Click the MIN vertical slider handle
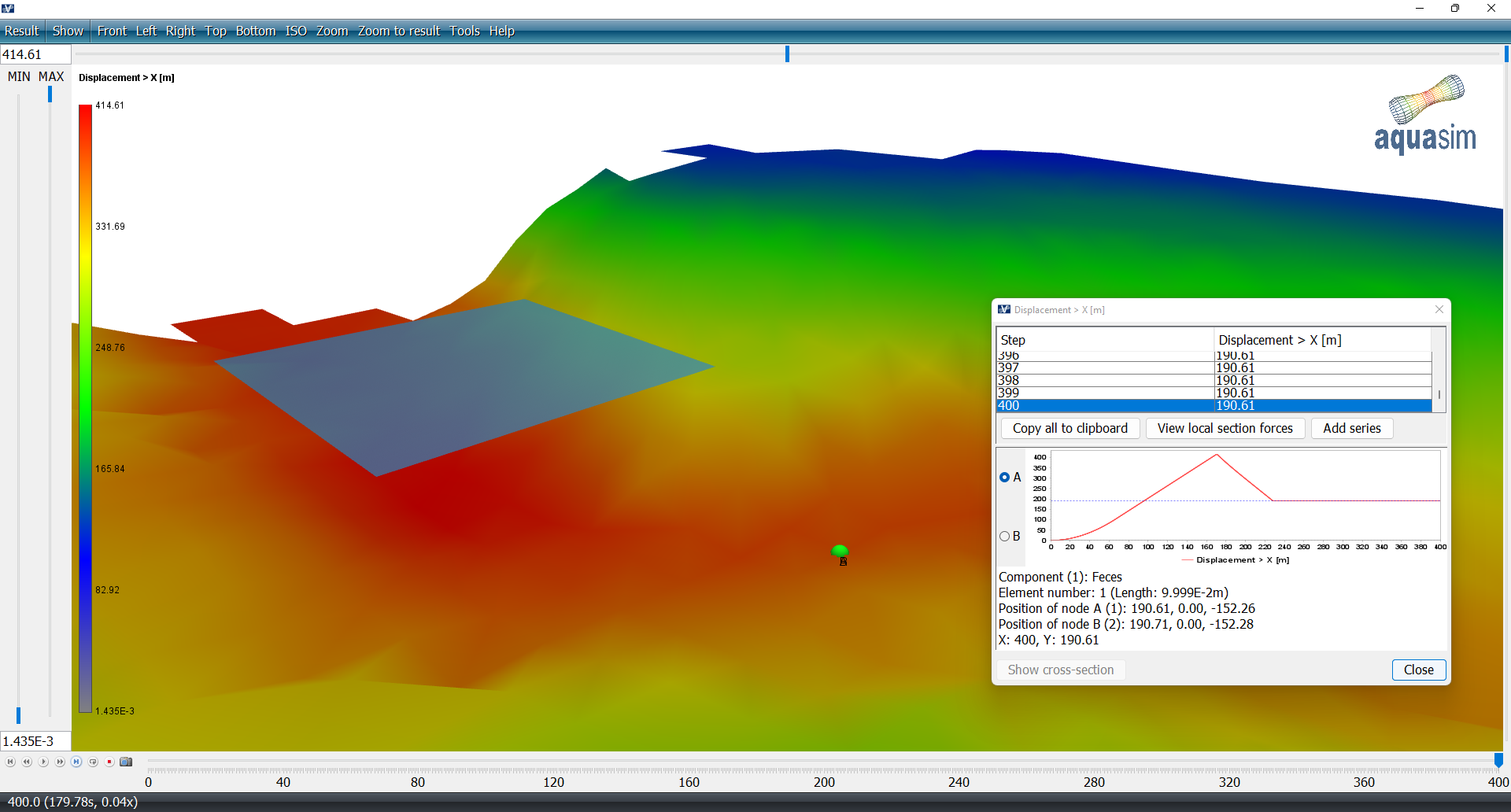 (18, 715)
